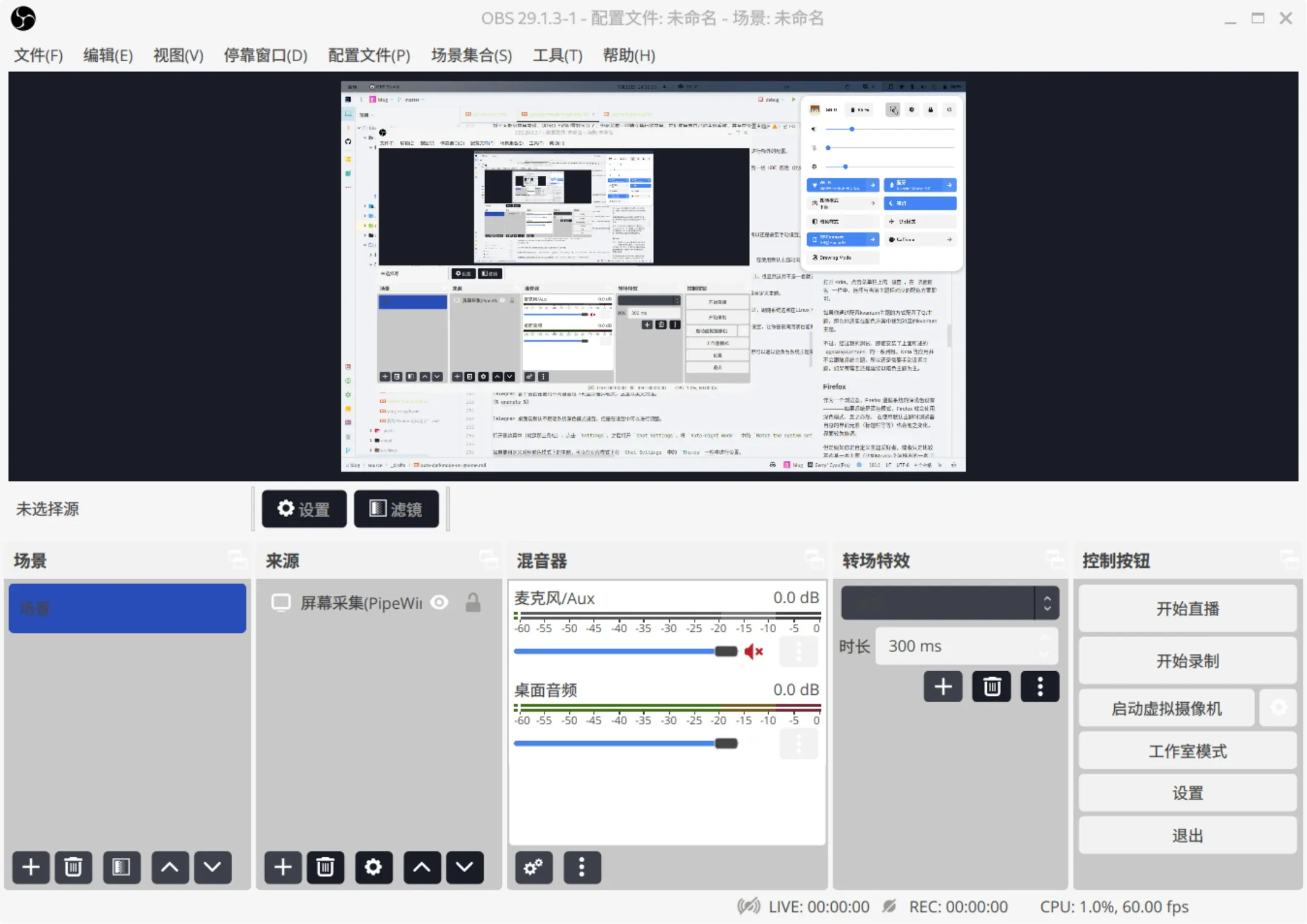This screenshot has height=924, width=1307.
Task: Open advanced audio properties gear in mixer
Action: 533,868
